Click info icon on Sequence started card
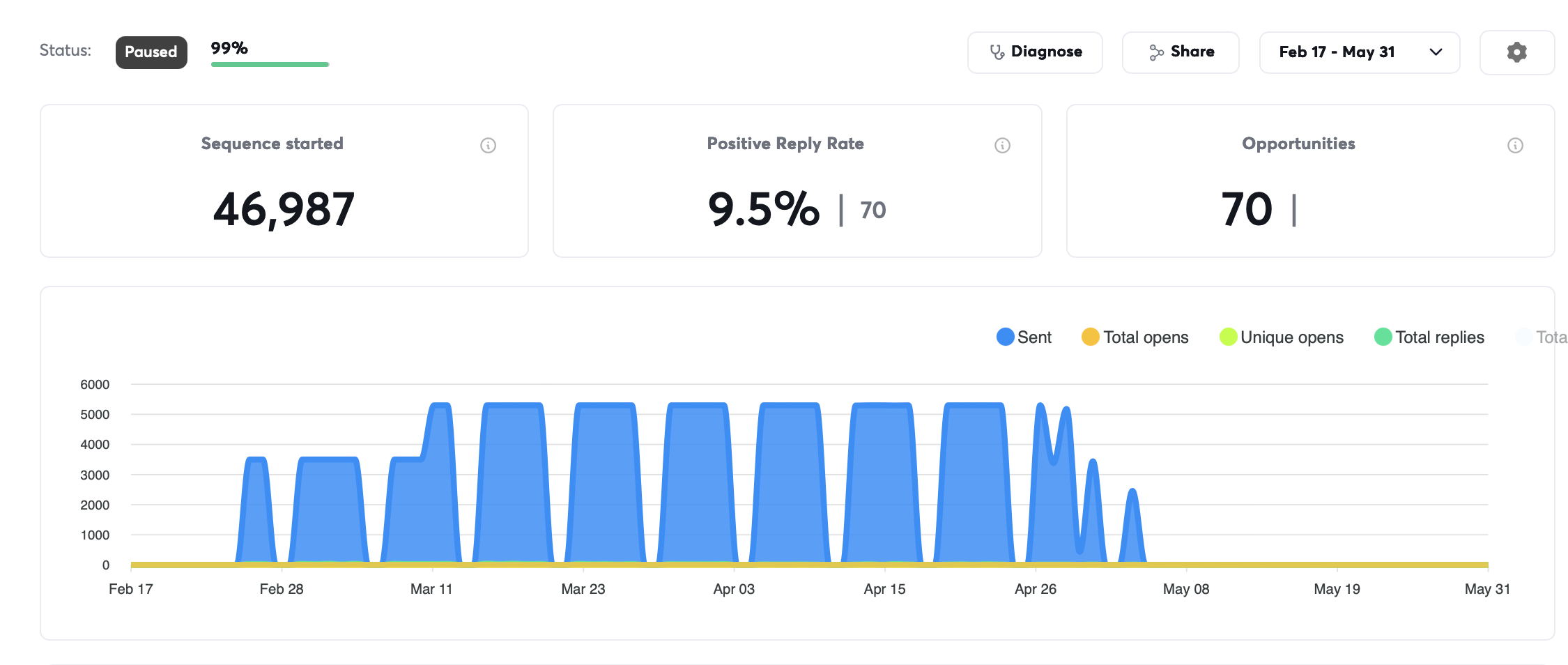 [488, 145]
